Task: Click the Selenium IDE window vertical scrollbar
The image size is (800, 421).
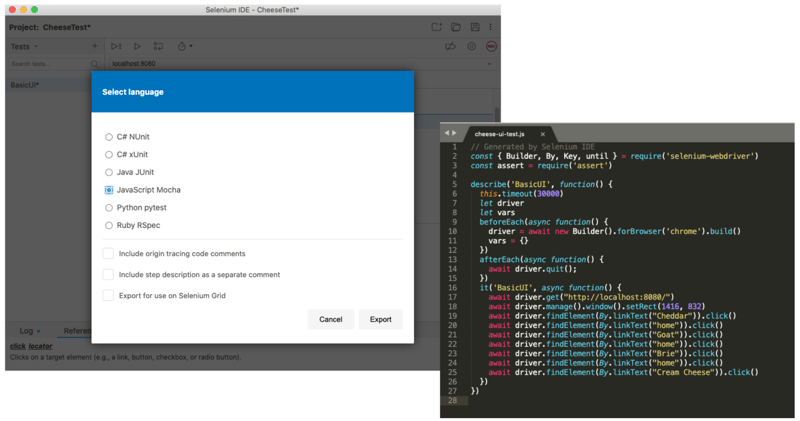Action: 496,113
